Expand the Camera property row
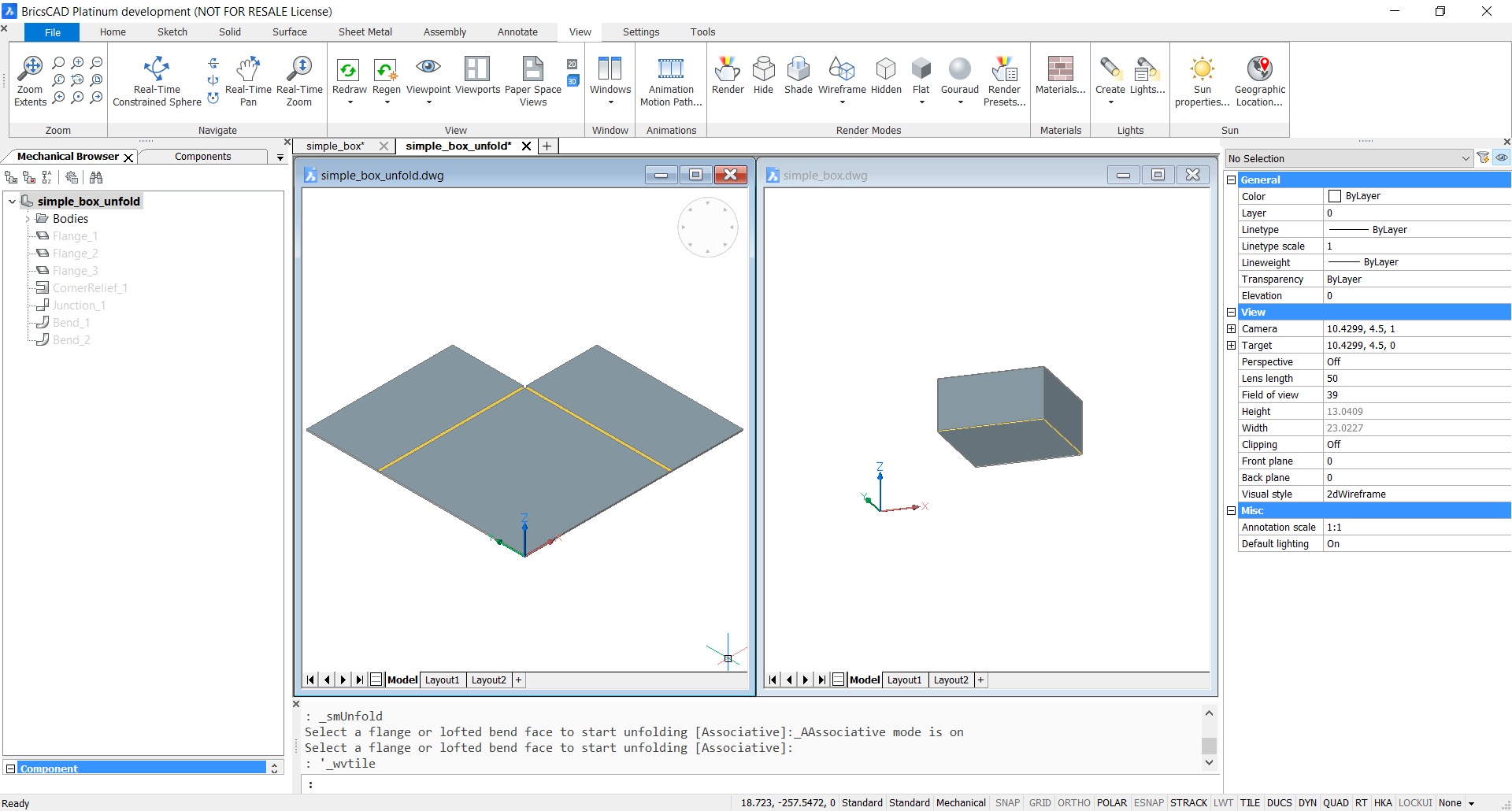The height and width of the screenshot is (811, 1512). 1232,329
